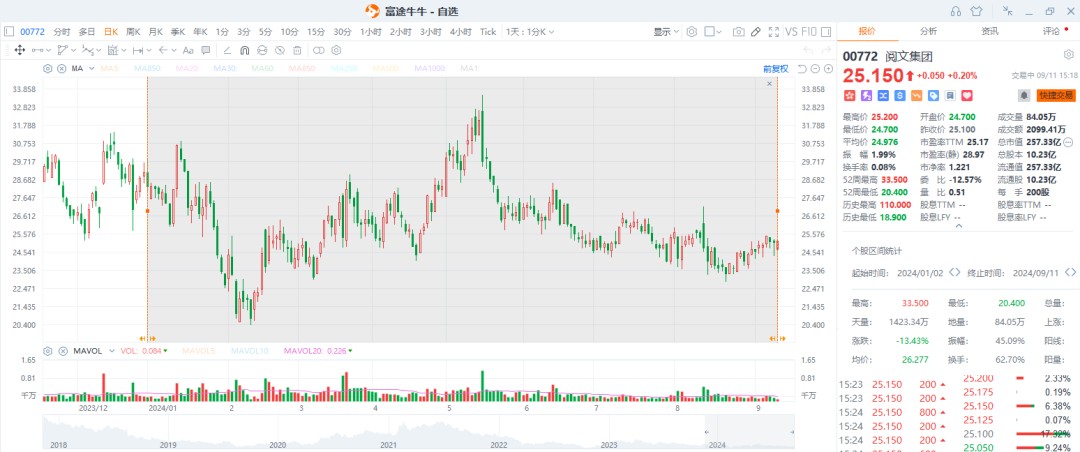1080x452 pixels.
Task: Add stock to favorites heart icon
Action: [x=967, y=95]
